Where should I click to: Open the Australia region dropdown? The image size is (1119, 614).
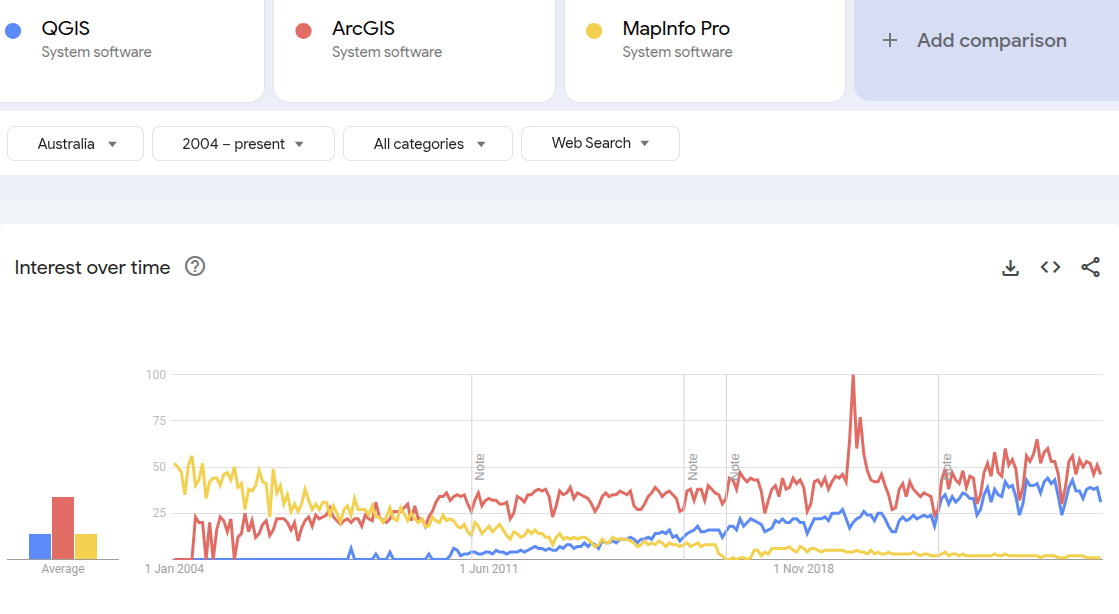pos(75,143)
